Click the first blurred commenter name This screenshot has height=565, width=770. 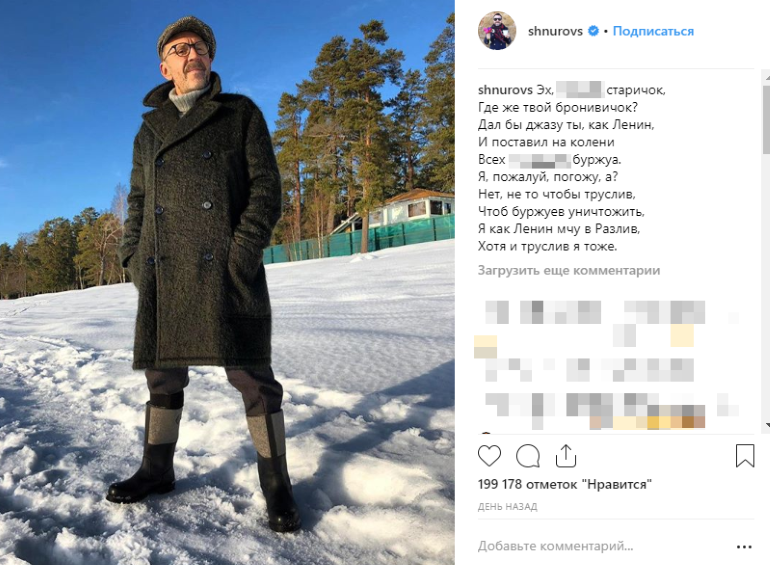coord(497,313)
